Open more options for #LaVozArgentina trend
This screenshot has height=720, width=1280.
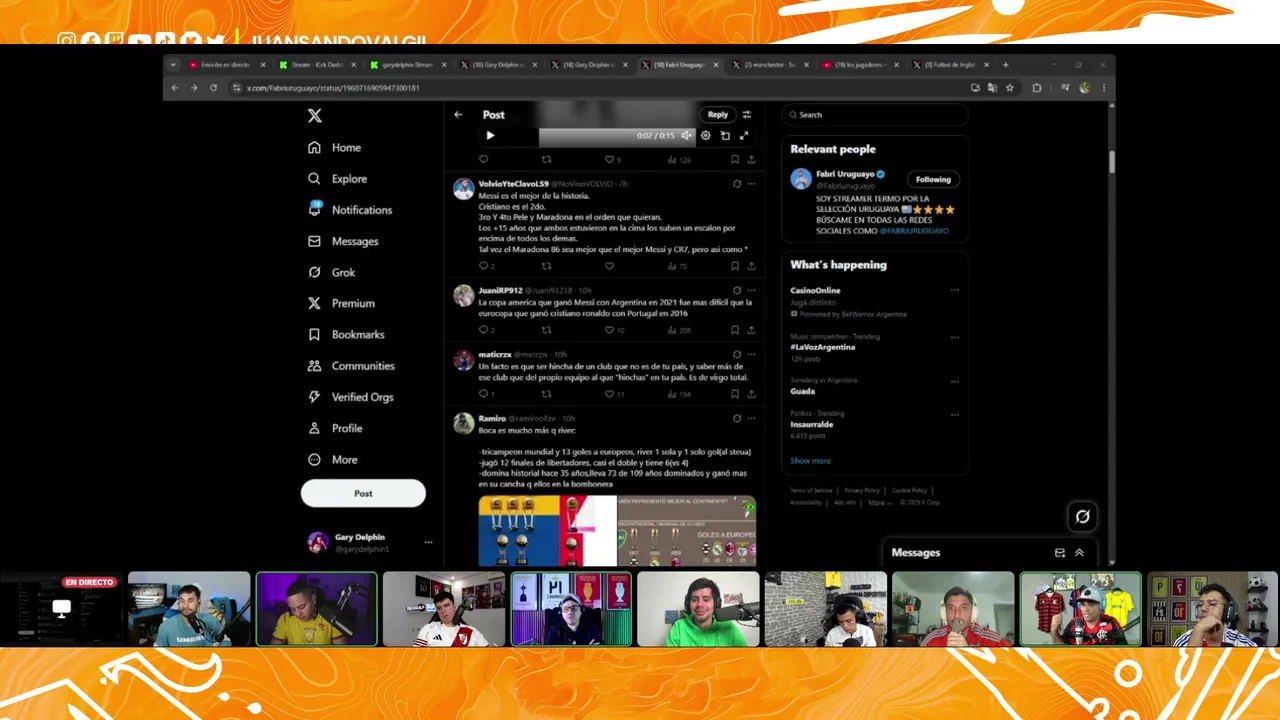point(955,337)
